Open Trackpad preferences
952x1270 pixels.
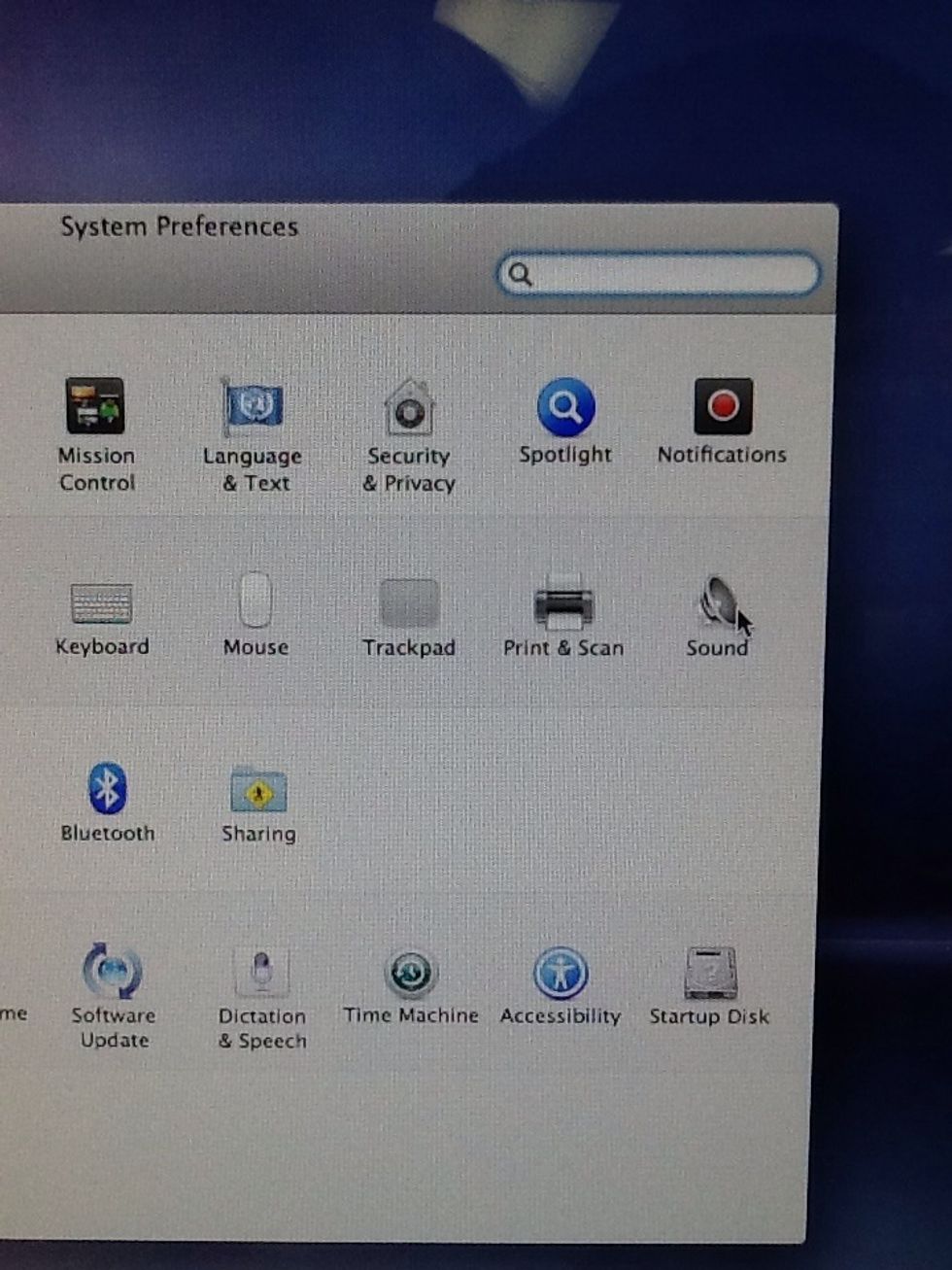coord(409,604)
